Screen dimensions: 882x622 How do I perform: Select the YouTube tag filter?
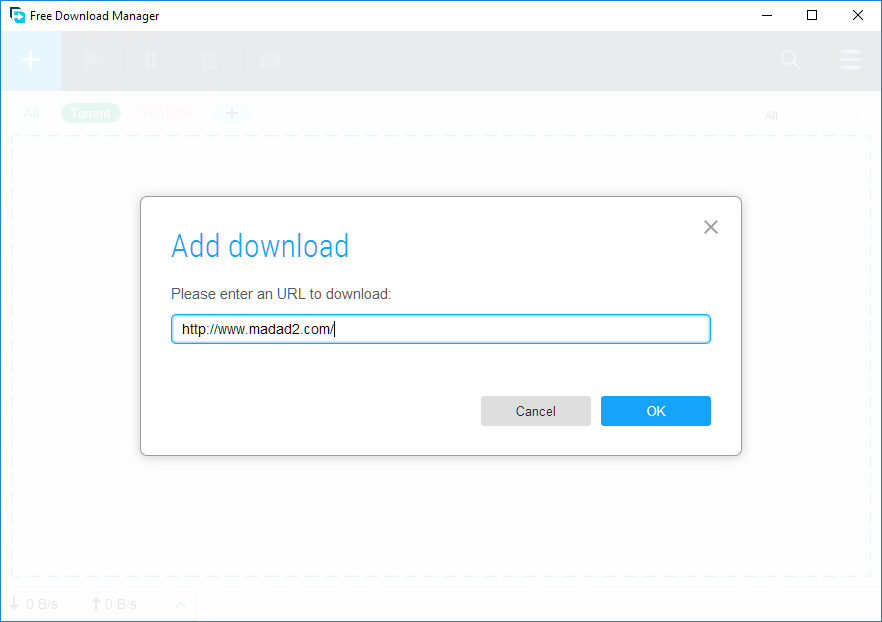[166, 114]
